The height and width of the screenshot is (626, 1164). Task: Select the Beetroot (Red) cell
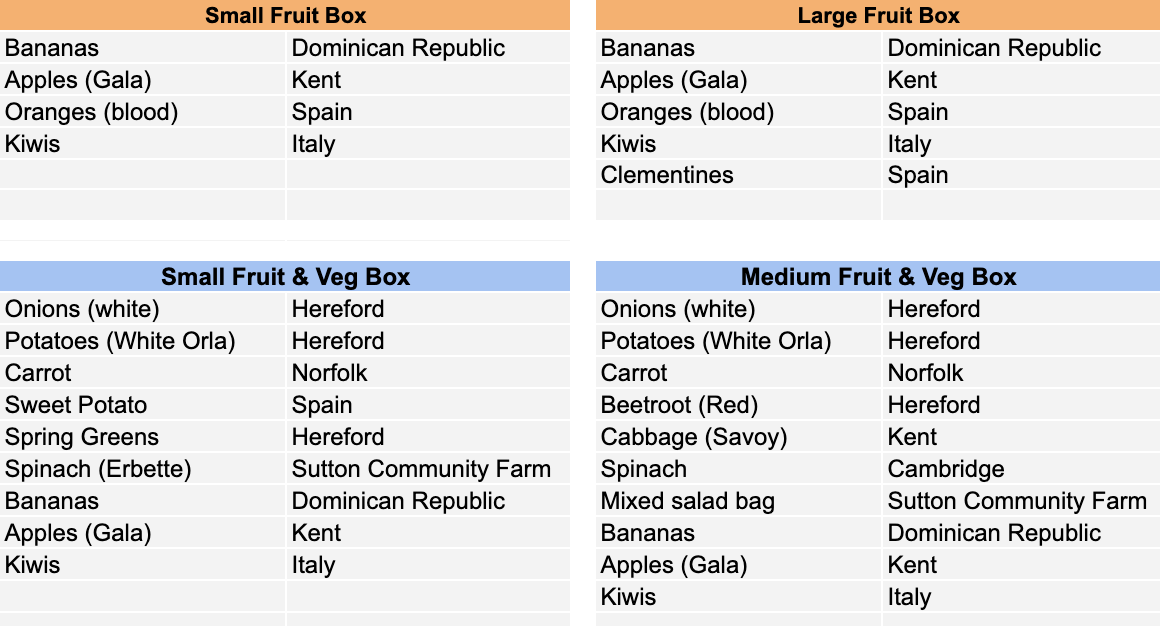pyautogui.click(x=738, y=405)
